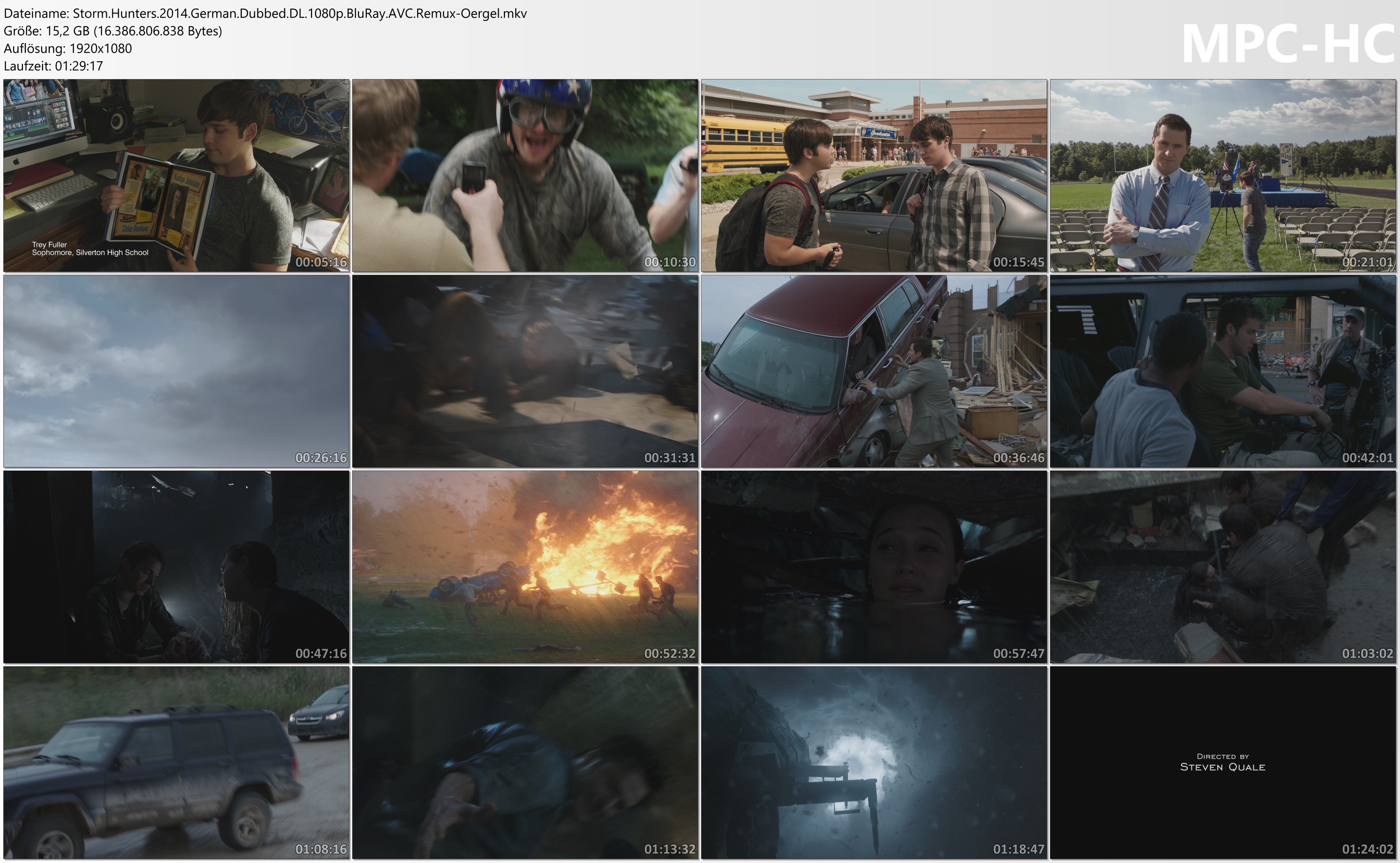
Task: Click the Dateiname filename text line
Action: click(265, 13)
